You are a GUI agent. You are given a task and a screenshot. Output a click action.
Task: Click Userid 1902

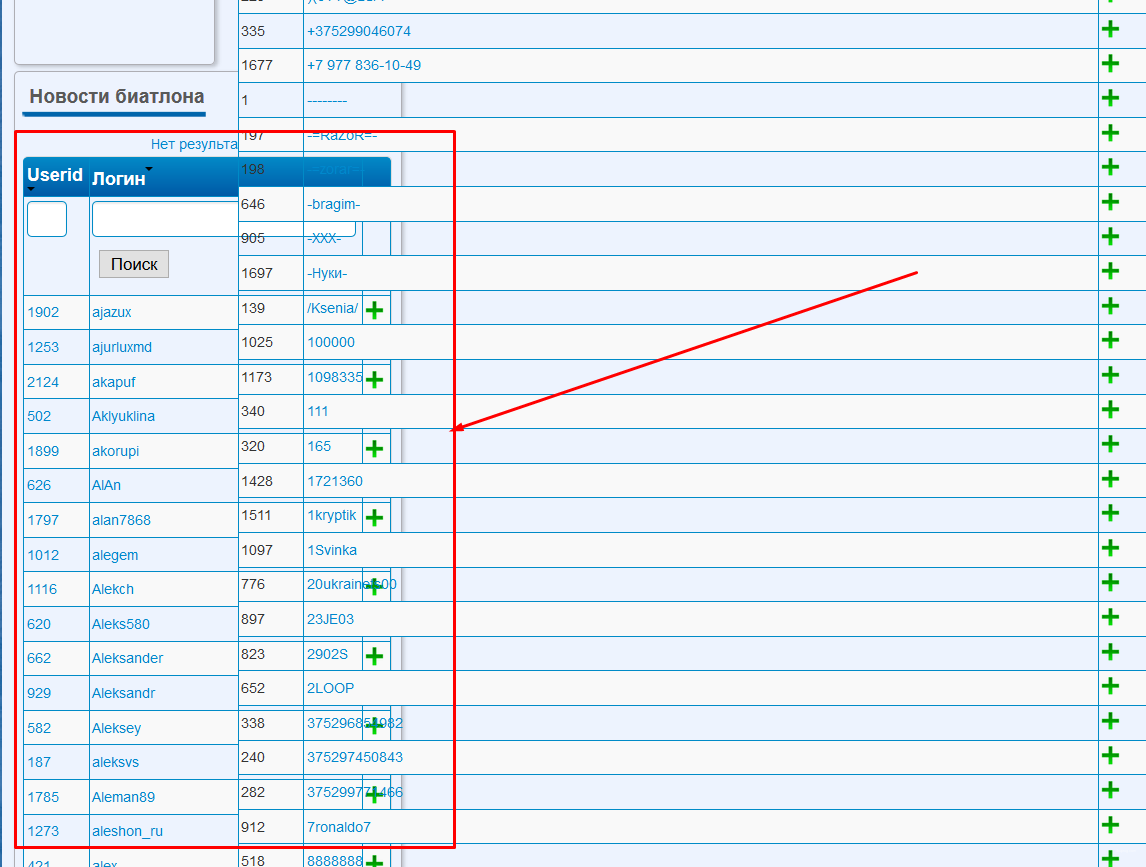(43, 312)
